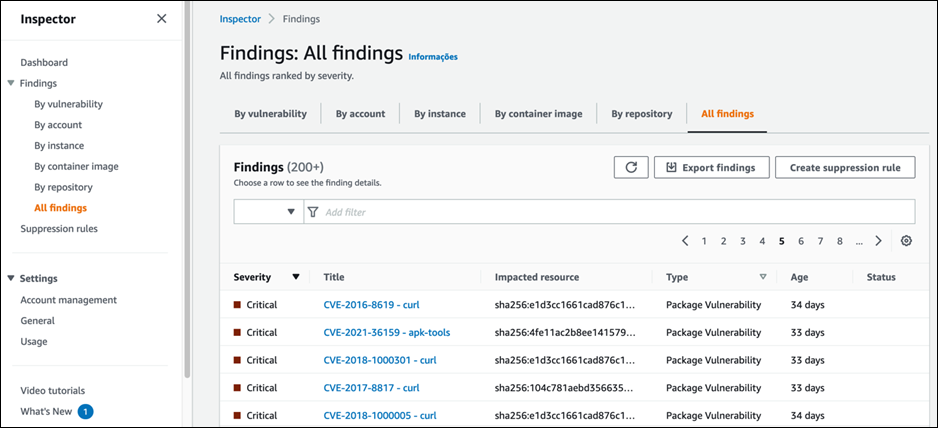The height and width of the screenshot is (428, 938).
Task: Sort findings by Severity arrow
Action: click(296, 277)
